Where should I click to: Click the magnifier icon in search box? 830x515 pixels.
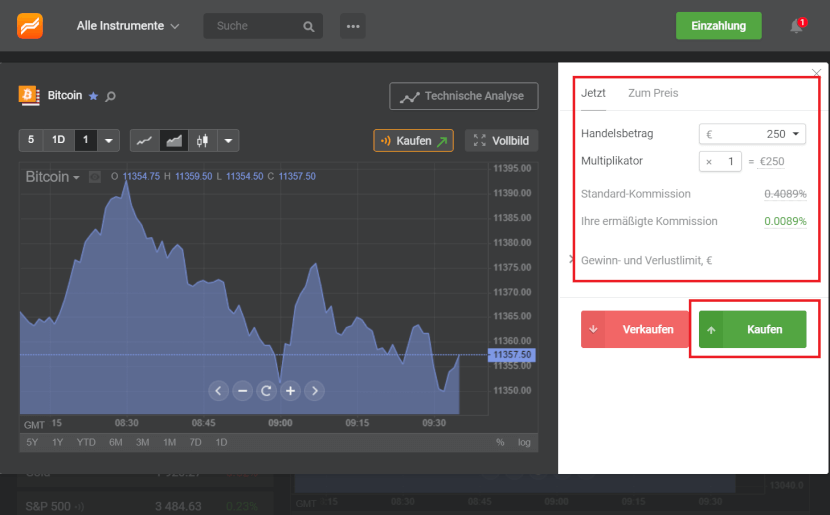tap(309, 26)
